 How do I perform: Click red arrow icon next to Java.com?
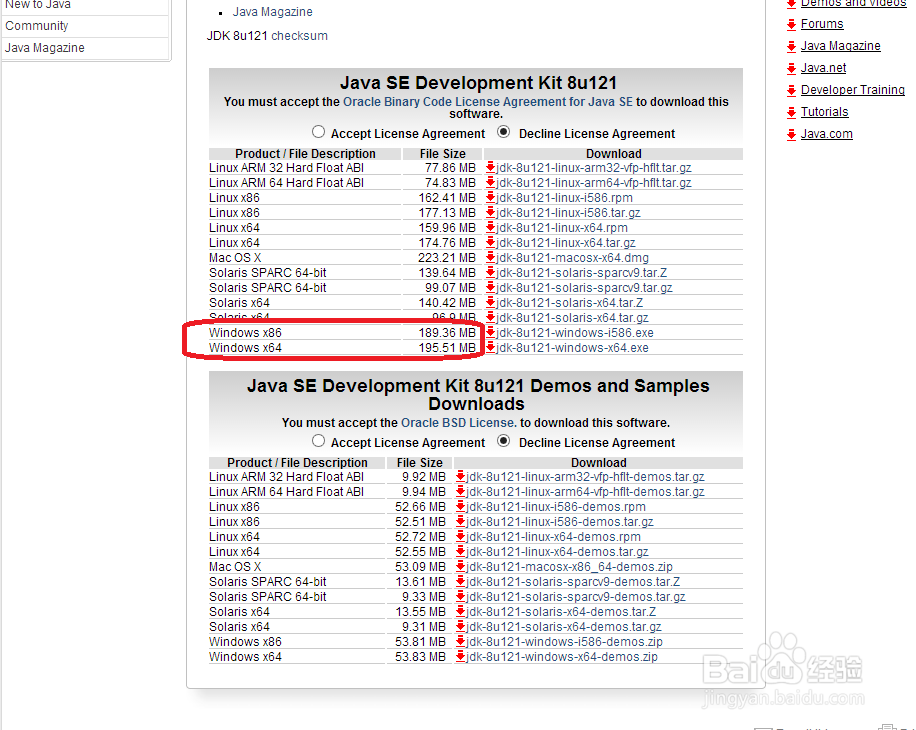click(792, 135)
